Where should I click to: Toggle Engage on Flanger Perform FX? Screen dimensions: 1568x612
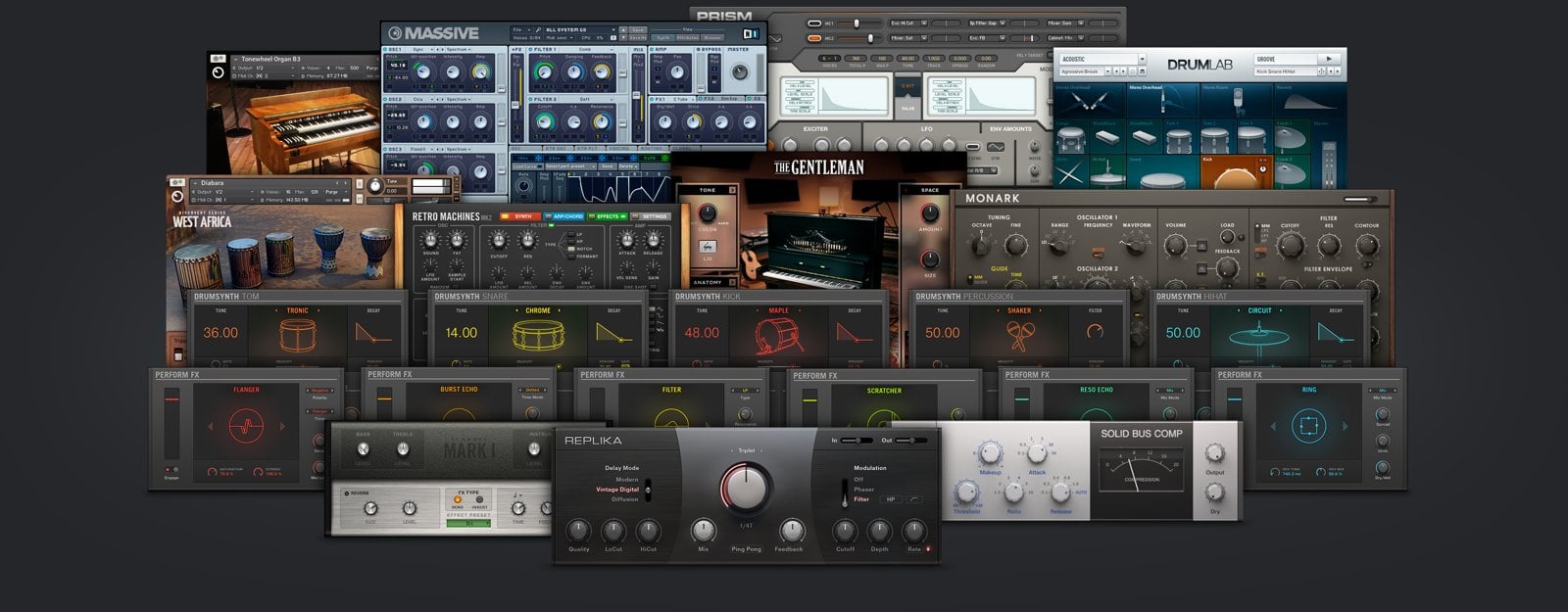171,471
